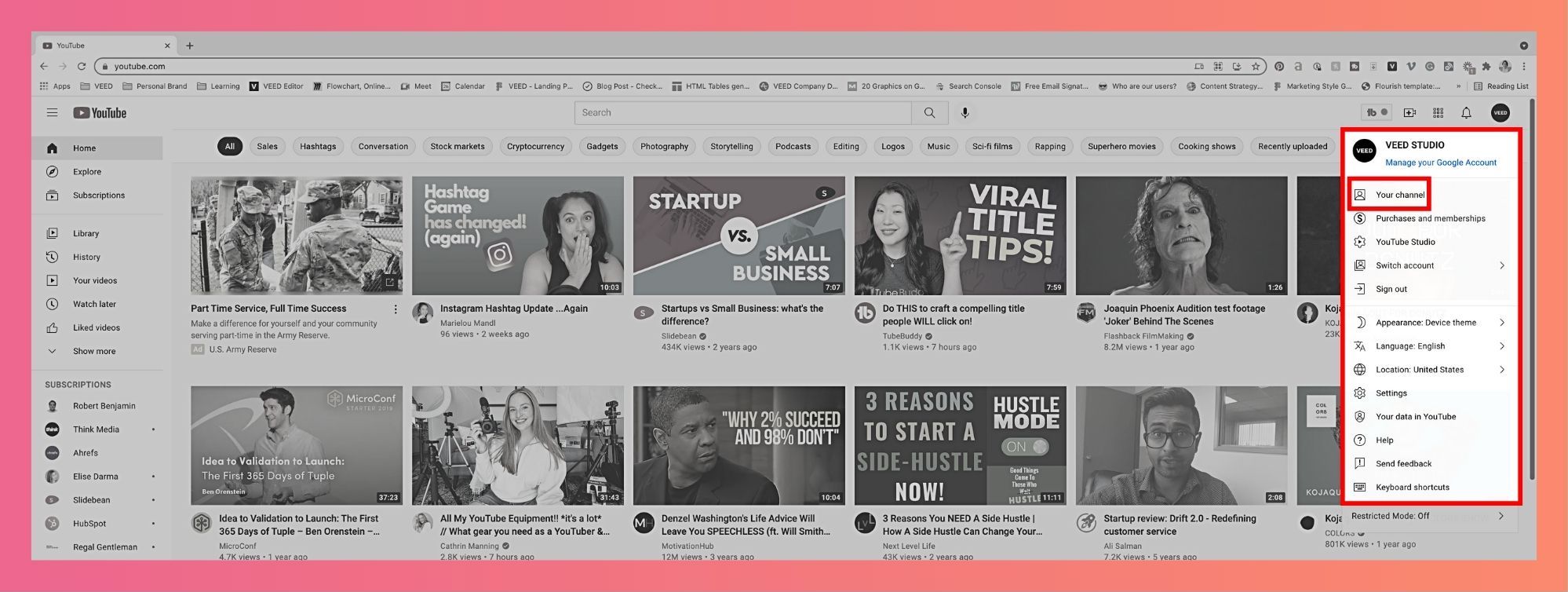The image size is (1568, 592).
Task: Open Library in the sidebar
Action: pyautogui.click(x=97, y=233)
